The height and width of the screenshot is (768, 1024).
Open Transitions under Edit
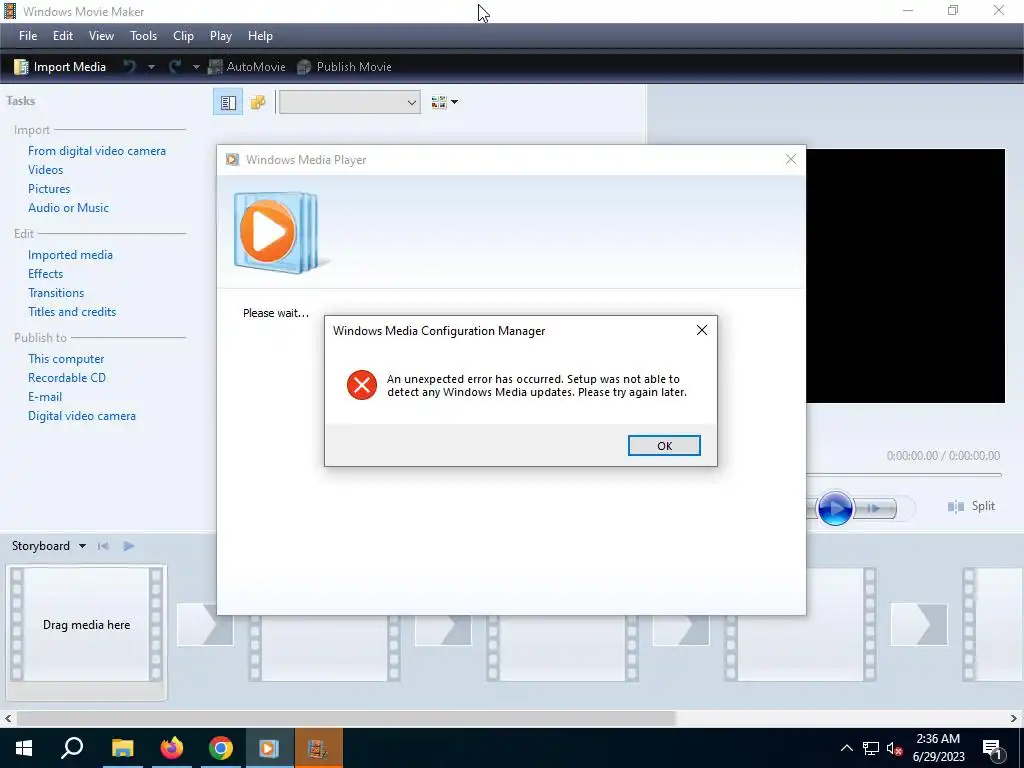[x=56, y=293]
